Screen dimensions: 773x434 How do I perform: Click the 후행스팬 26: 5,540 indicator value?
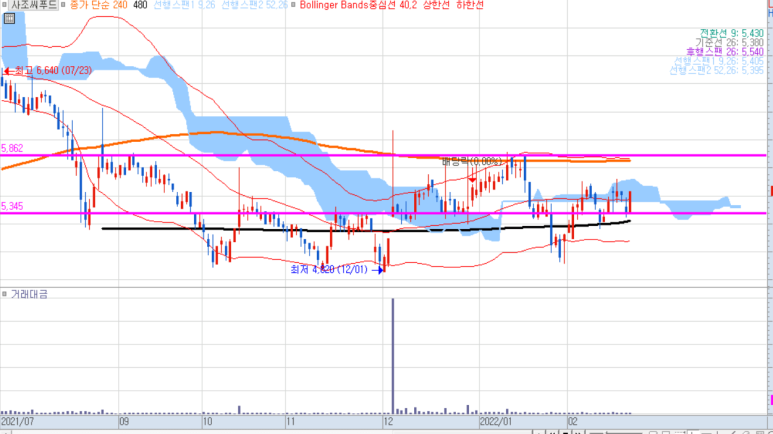725,52
